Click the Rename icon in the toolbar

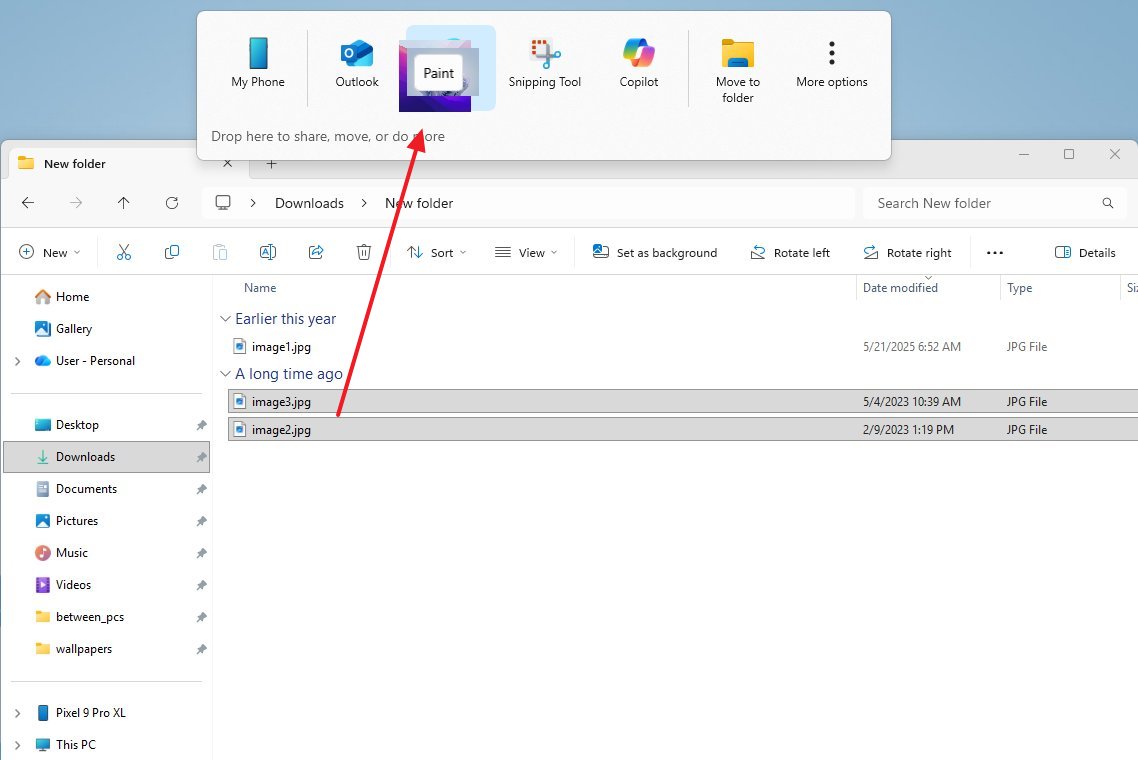[268, 252]
